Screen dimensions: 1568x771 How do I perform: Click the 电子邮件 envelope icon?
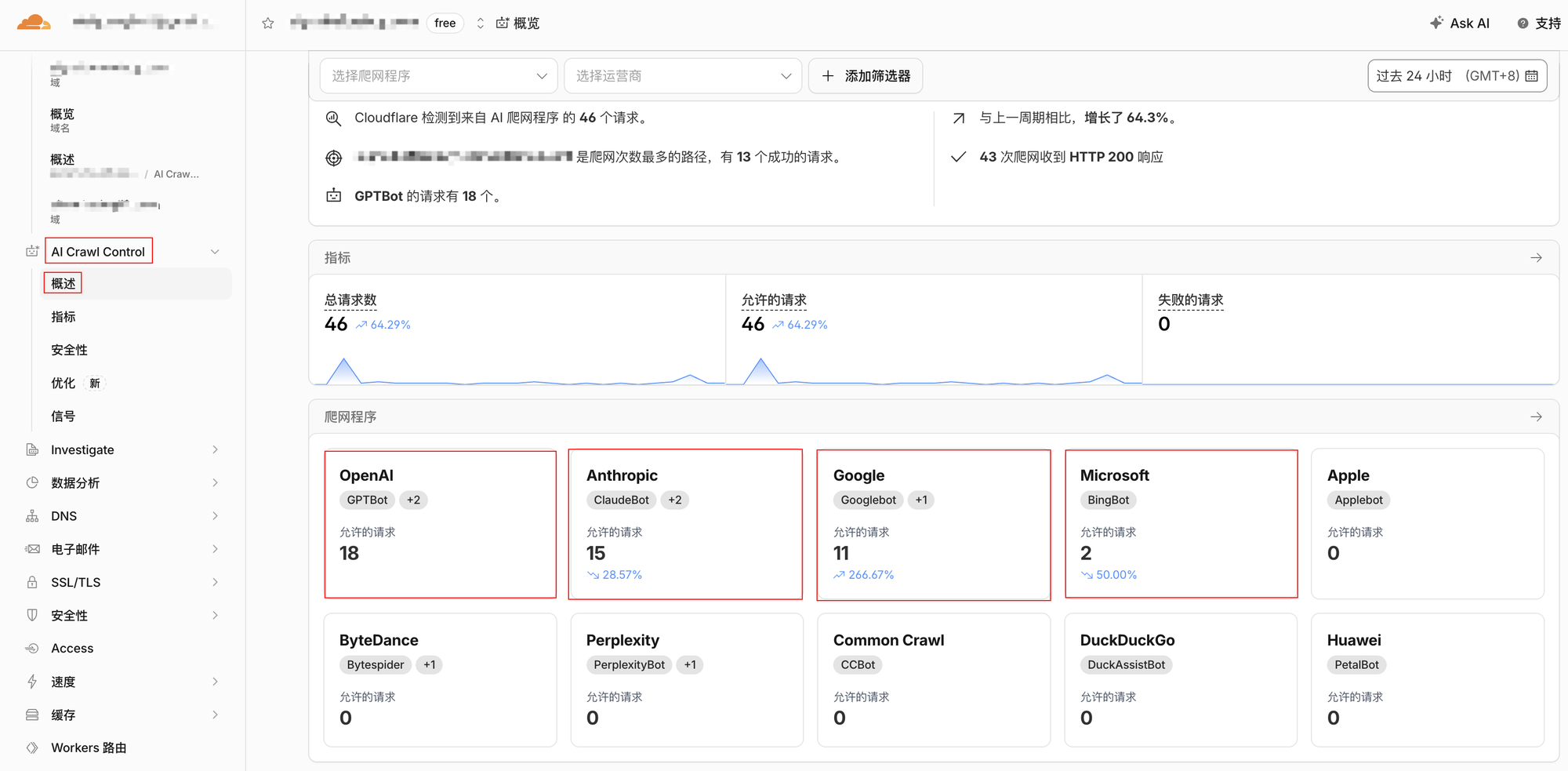(32, 549)
